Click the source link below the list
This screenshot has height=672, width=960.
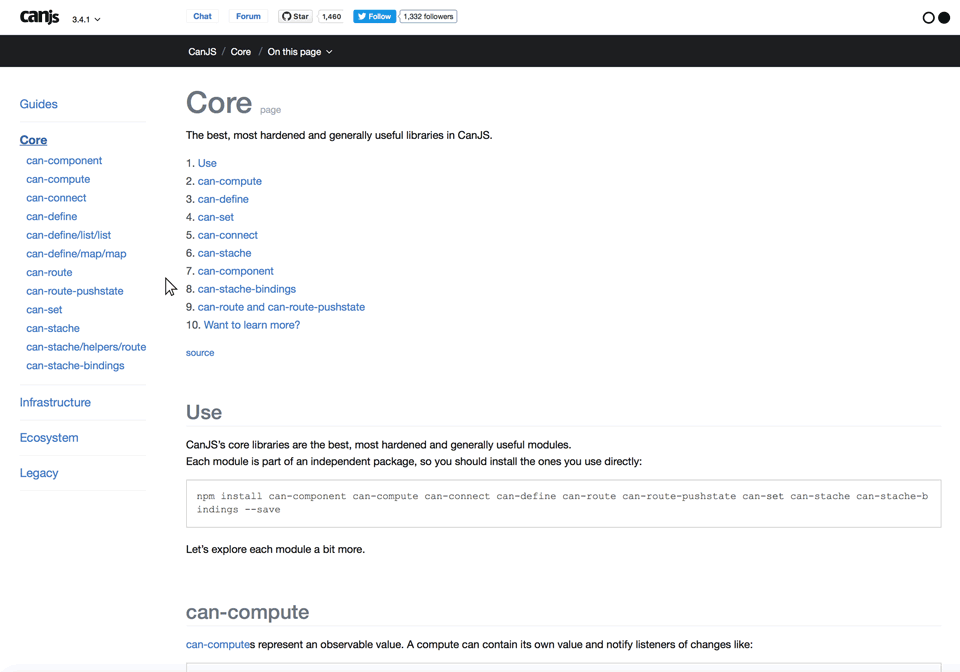click(199, 352)
